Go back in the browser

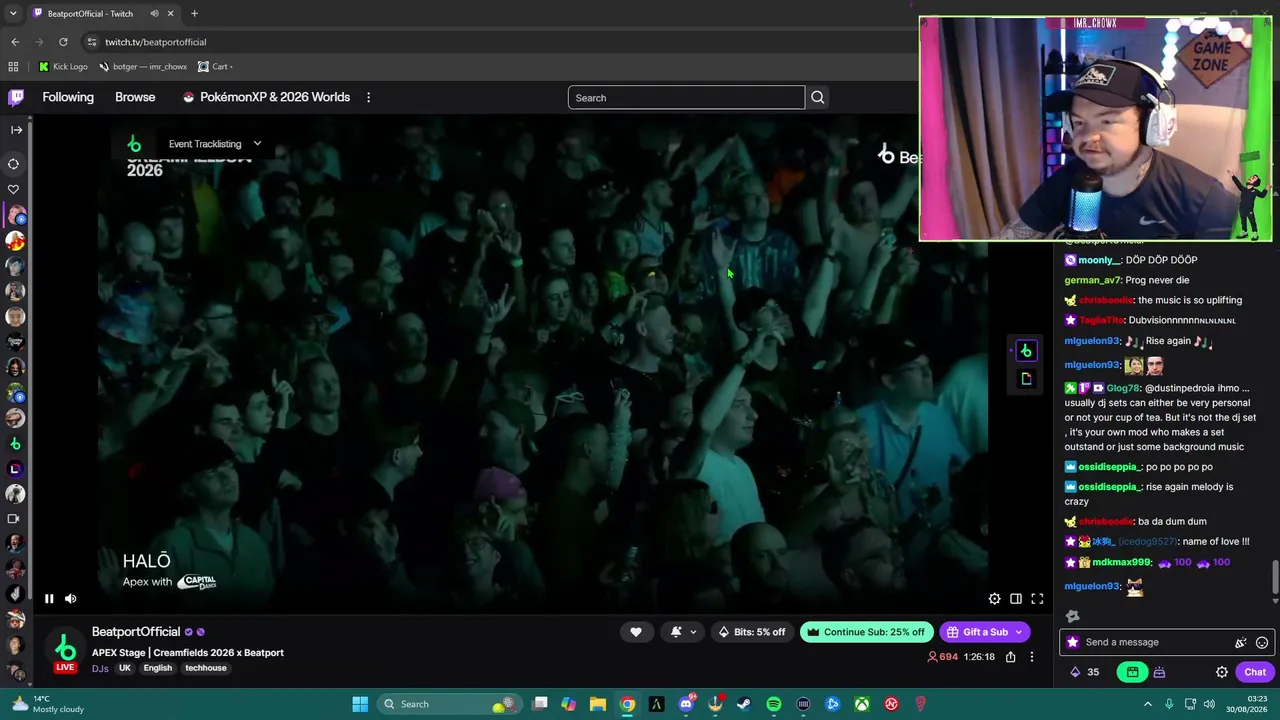click(15, 42)
